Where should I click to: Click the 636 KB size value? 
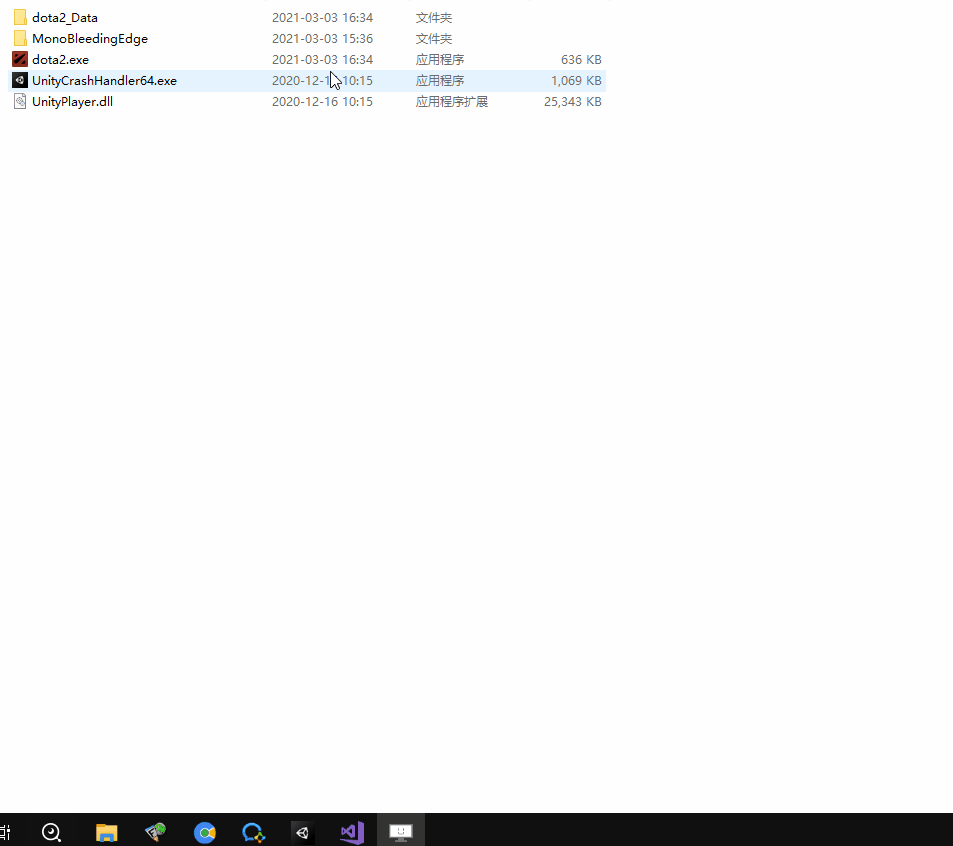coord(581,60)
